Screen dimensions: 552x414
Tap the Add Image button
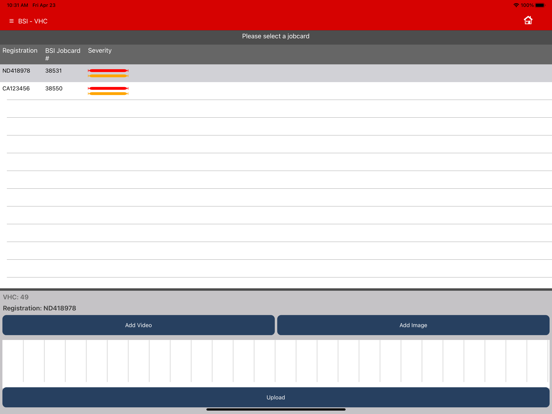coord(413,325)
